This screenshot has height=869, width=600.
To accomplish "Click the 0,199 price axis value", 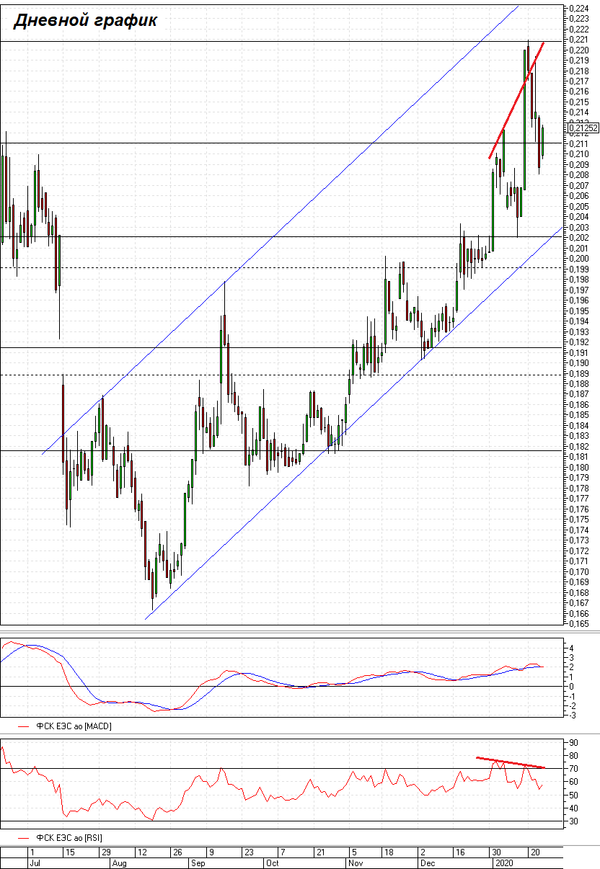I will point(579,269).
